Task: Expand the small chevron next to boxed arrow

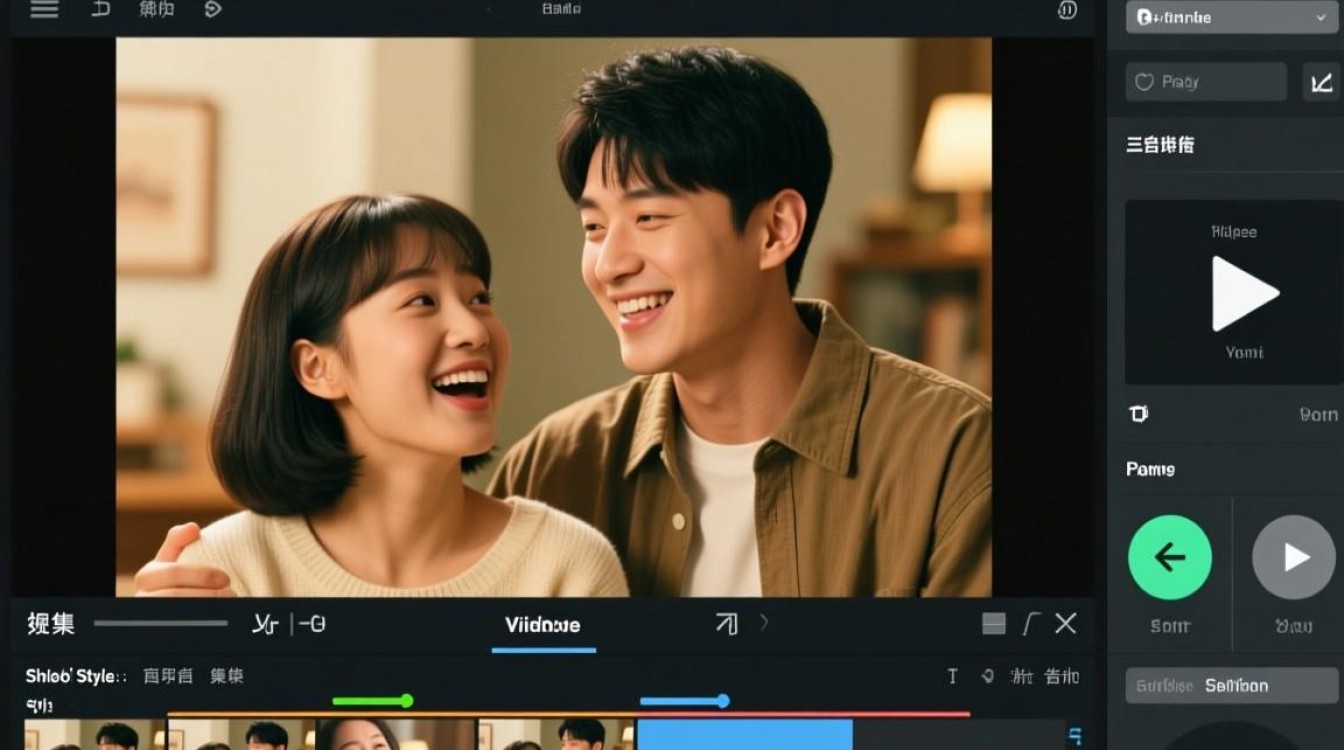Action: coord(764,623)
